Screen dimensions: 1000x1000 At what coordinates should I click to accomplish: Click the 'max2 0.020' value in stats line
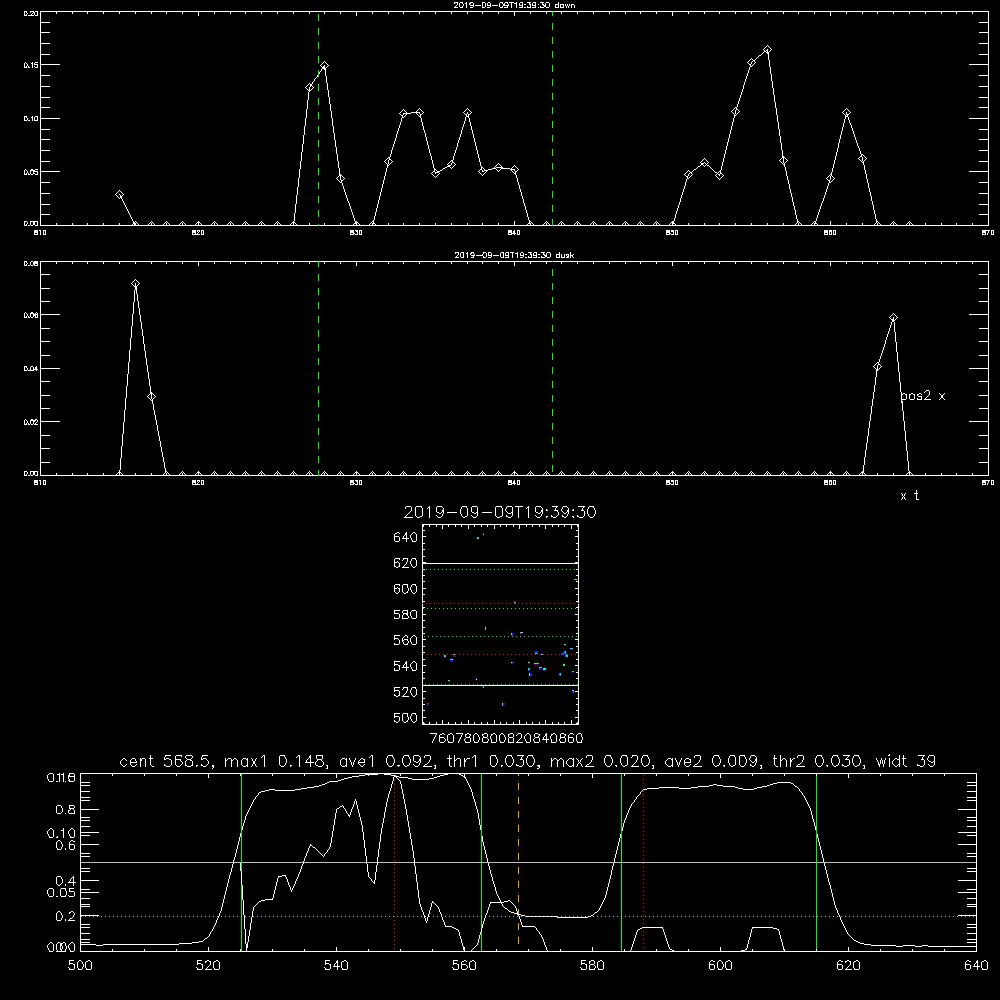pyautogui.click(x=601, y=761)
